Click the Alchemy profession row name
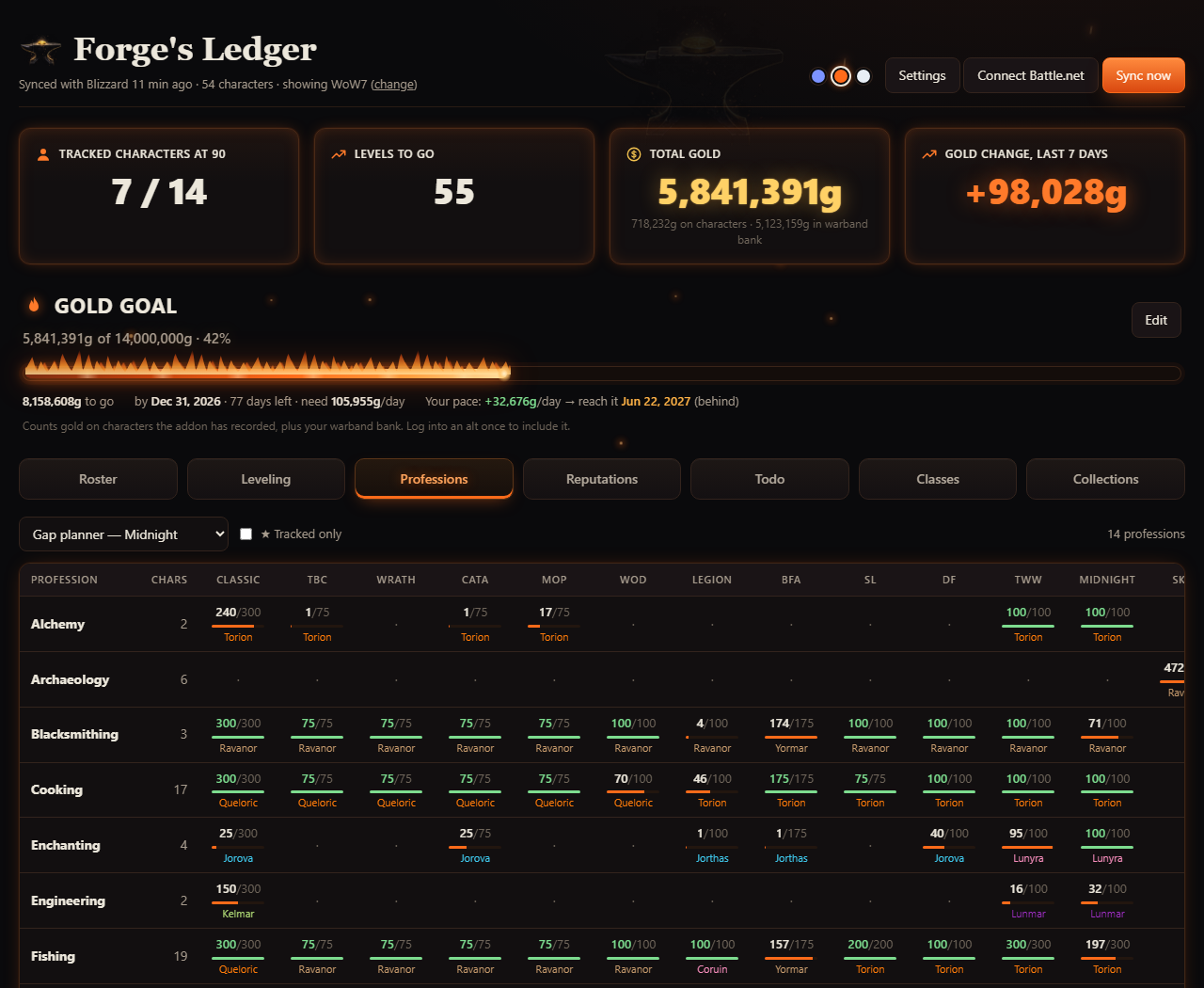The width and height of the screenshot is (1204, 988). (57, 624)
